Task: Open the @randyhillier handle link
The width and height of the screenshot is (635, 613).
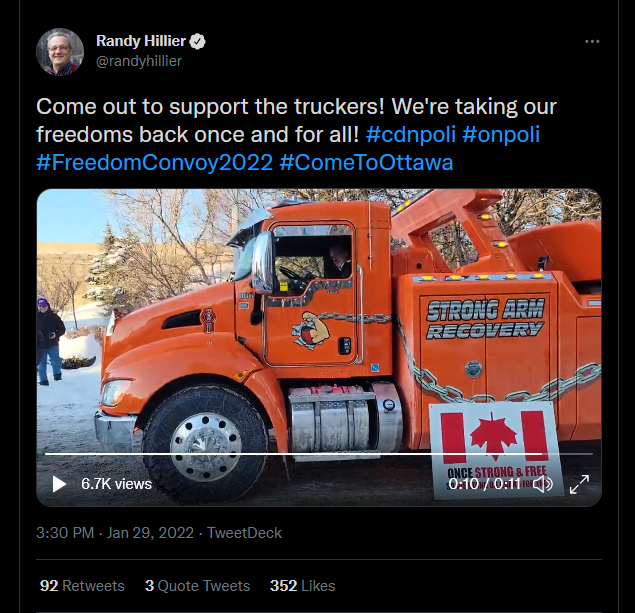Action: tap(139, 61)
